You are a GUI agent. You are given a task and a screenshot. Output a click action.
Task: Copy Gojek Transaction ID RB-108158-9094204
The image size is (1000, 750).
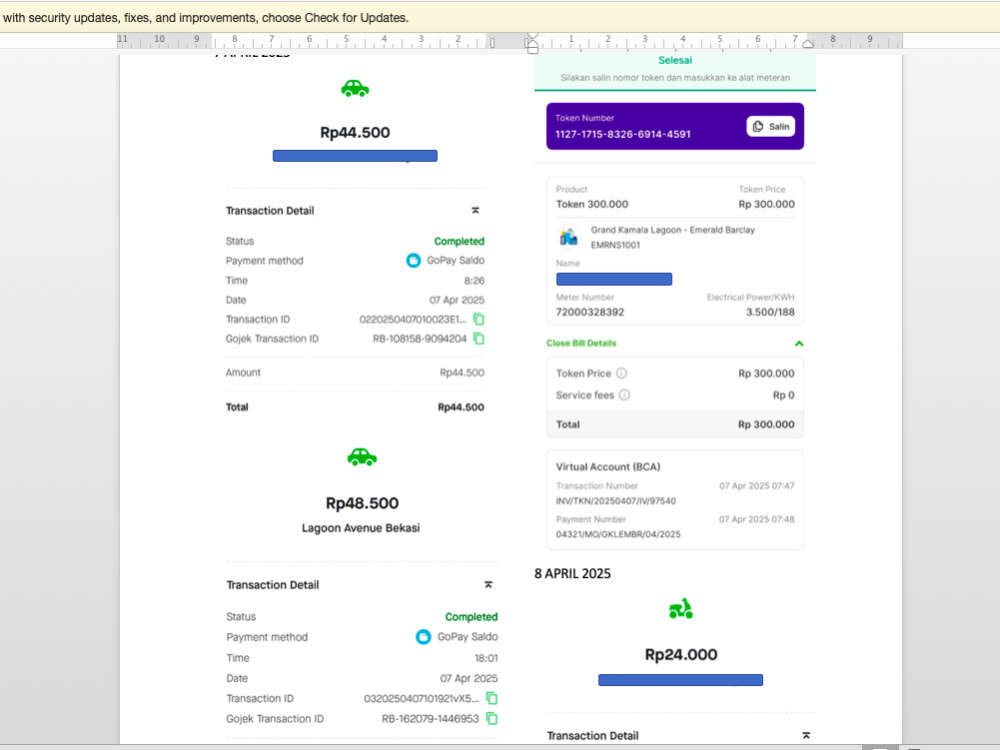tap(479, 339)
